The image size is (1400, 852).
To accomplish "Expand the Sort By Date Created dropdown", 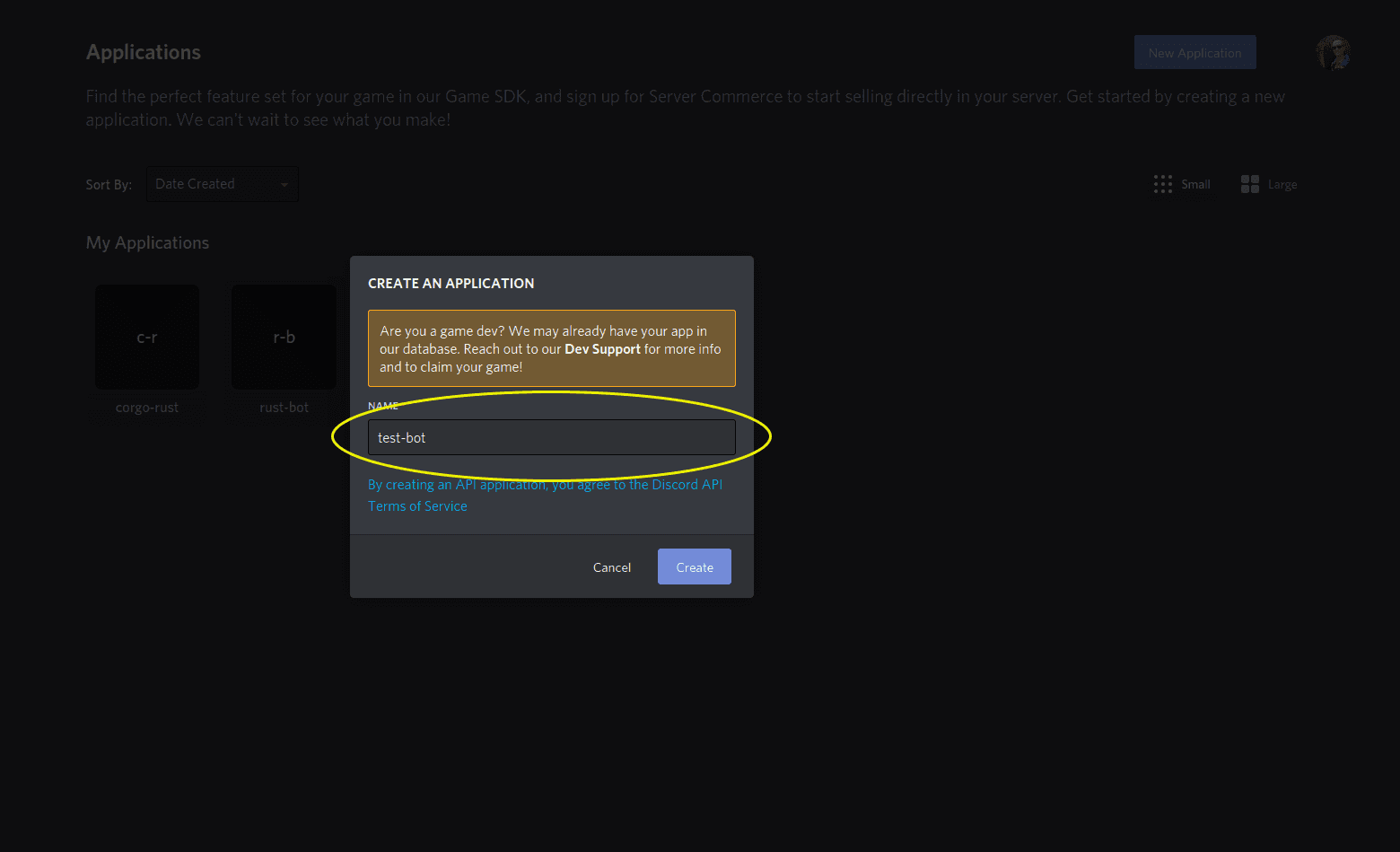I will click(223, 184).
